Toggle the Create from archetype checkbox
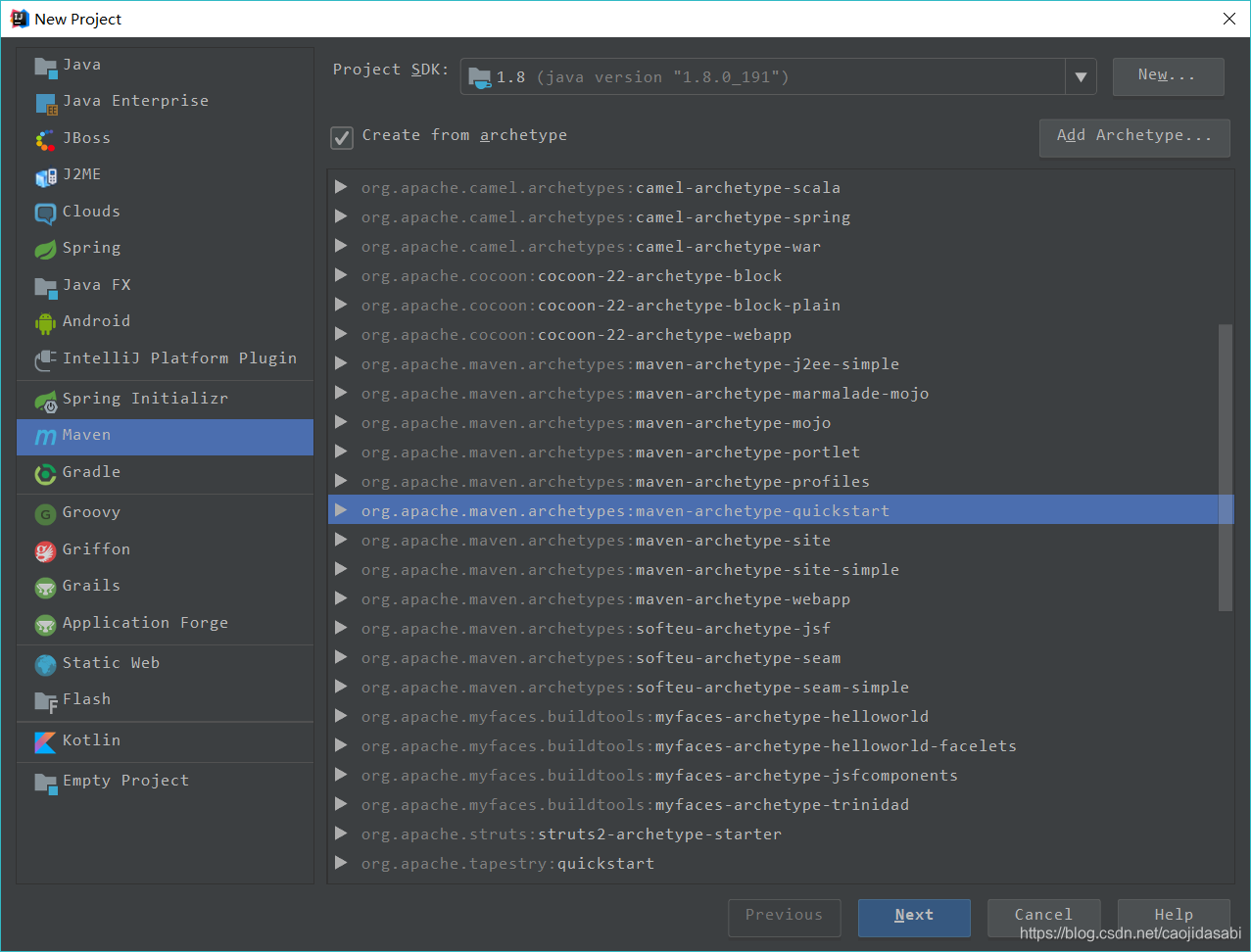Viewport: 1251px width, 952px height. tap(341, 137)
